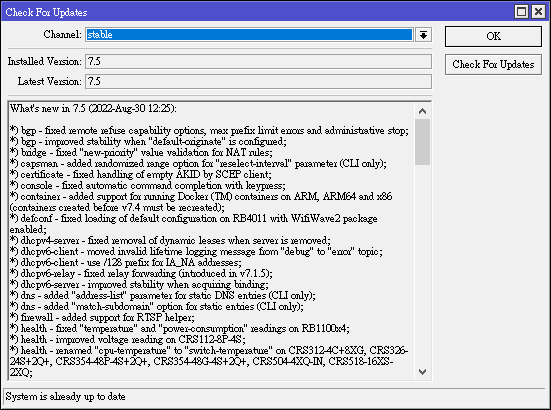Click the bgp "default-originate" changelog line
This screenshot has height=410, width=551.
pos(148,141)
